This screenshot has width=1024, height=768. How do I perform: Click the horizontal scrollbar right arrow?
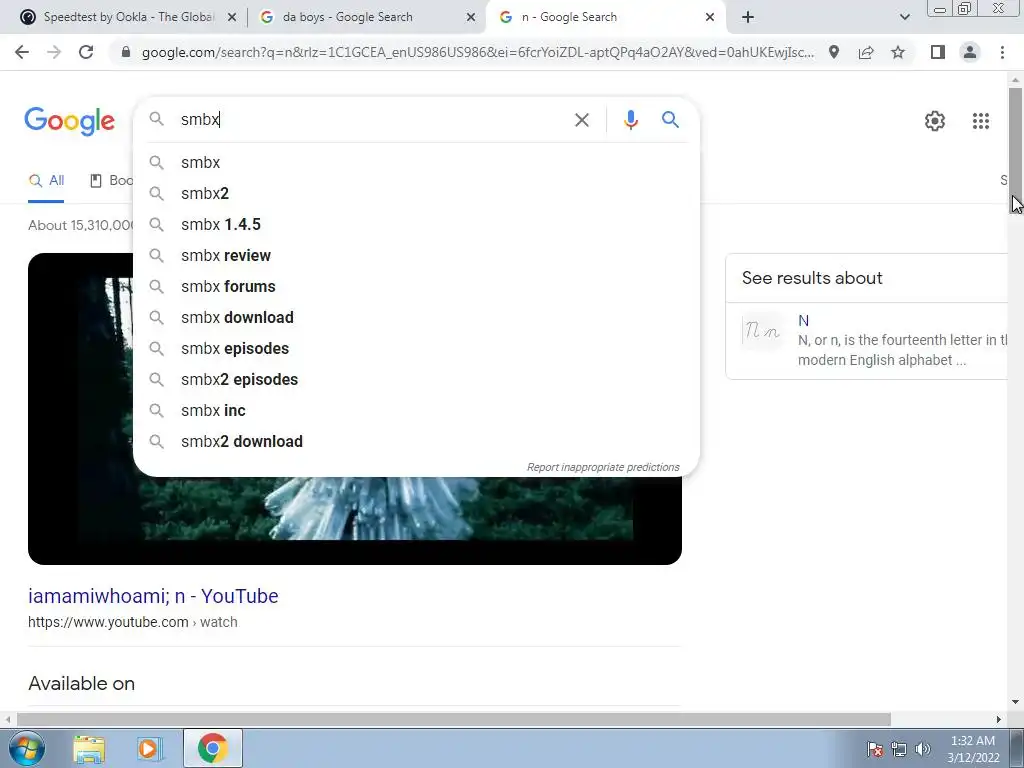point(999,719)
